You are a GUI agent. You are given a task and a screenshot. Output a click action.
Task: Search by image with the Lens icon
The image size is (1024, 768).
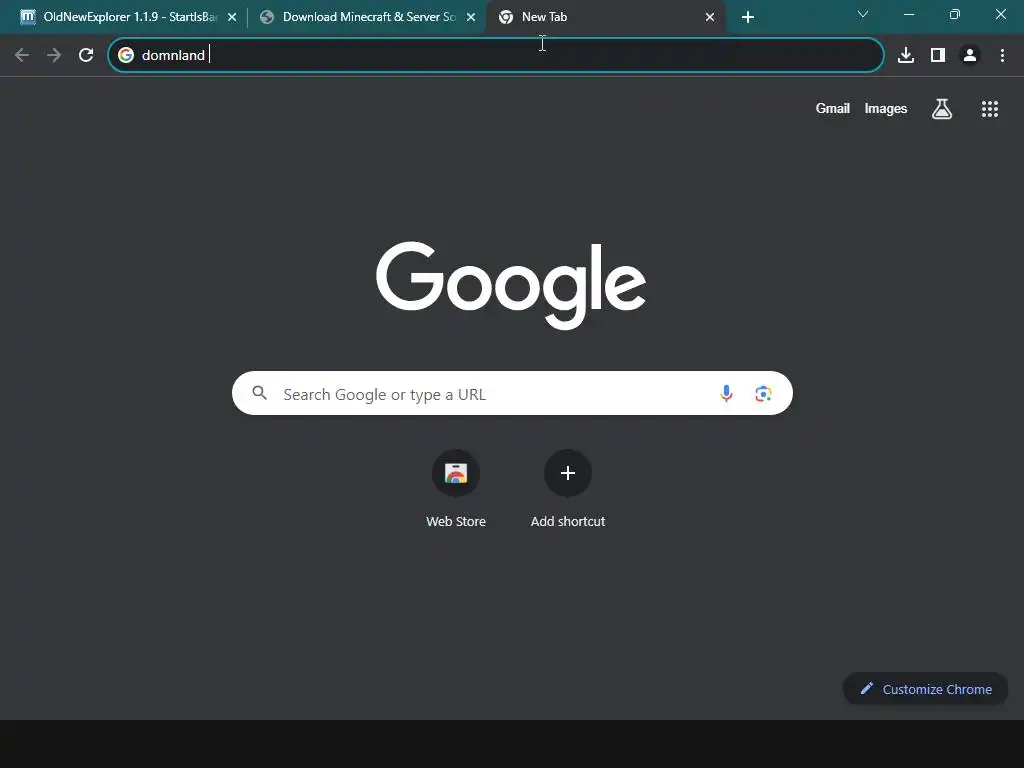point(763,393)
